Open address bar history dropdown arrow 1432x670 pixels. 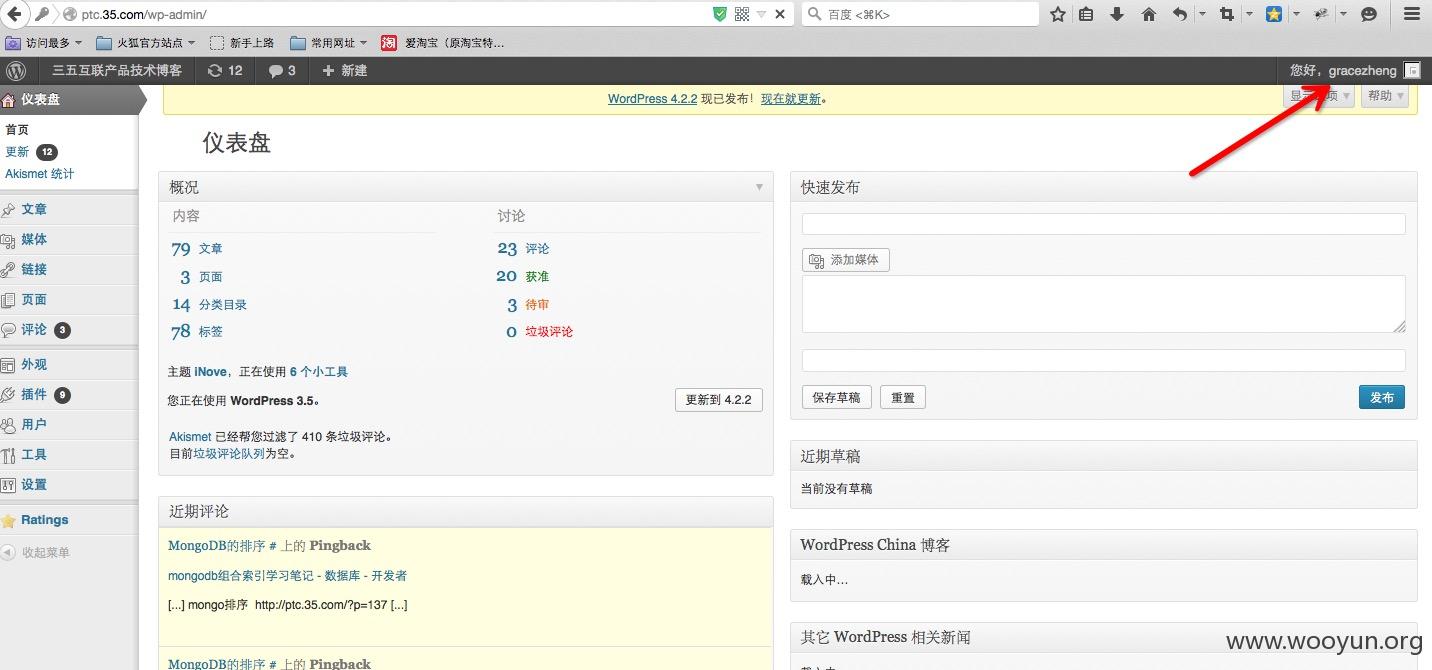(x=761, y=14)
